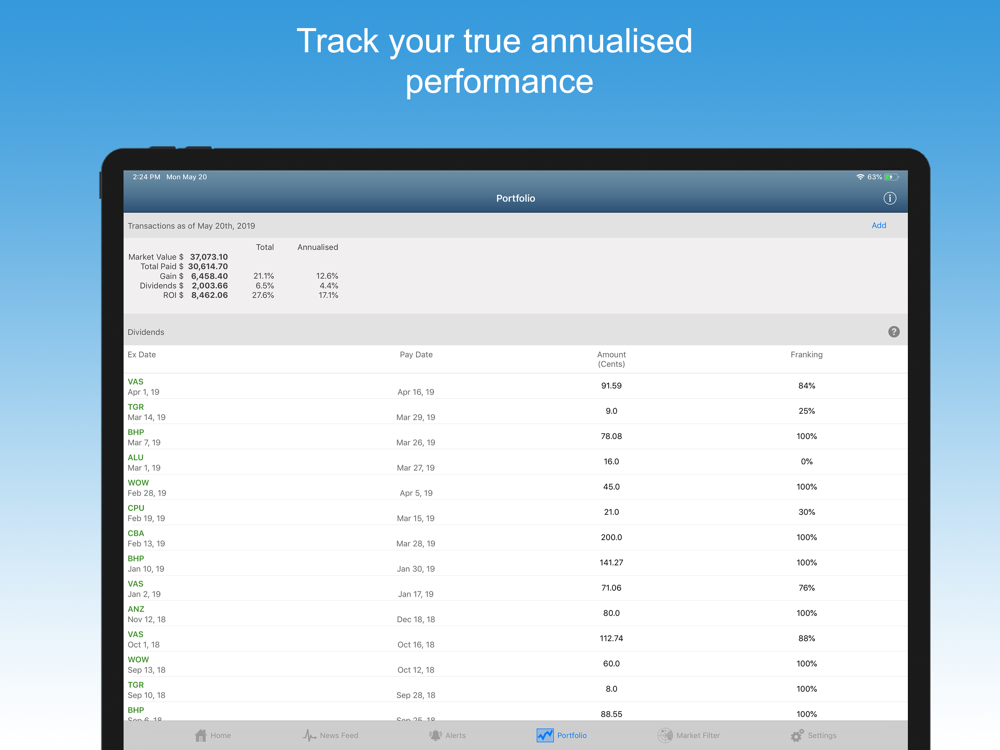Click amount 141.27 in BHP row
Viewport: 1000px width, 750px height.
pyautogui.click(x=611, y=562)
